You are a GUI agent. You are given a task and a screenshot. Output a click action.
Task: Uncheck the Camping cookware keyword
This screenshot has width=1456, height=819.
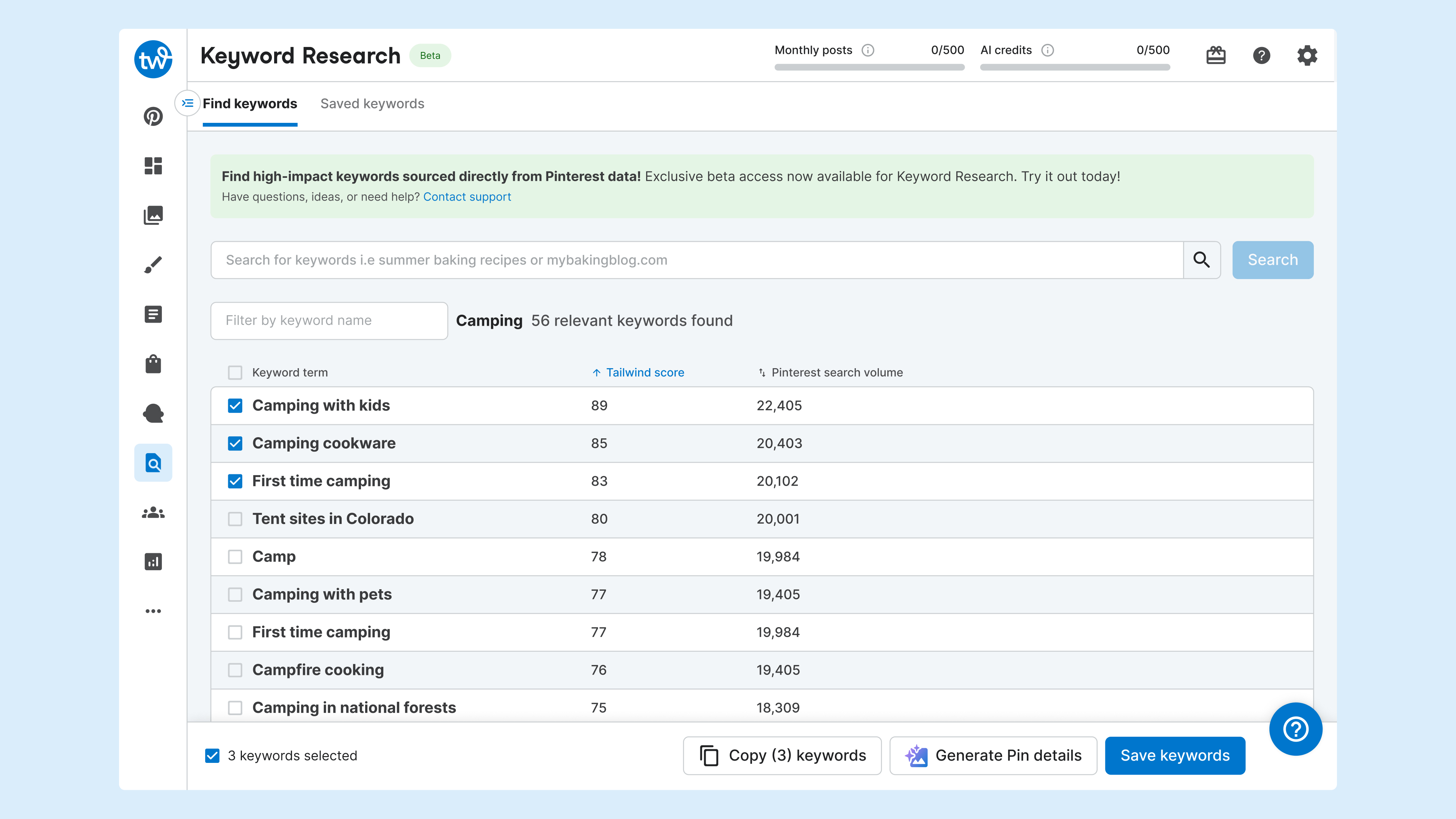(235, 443)
